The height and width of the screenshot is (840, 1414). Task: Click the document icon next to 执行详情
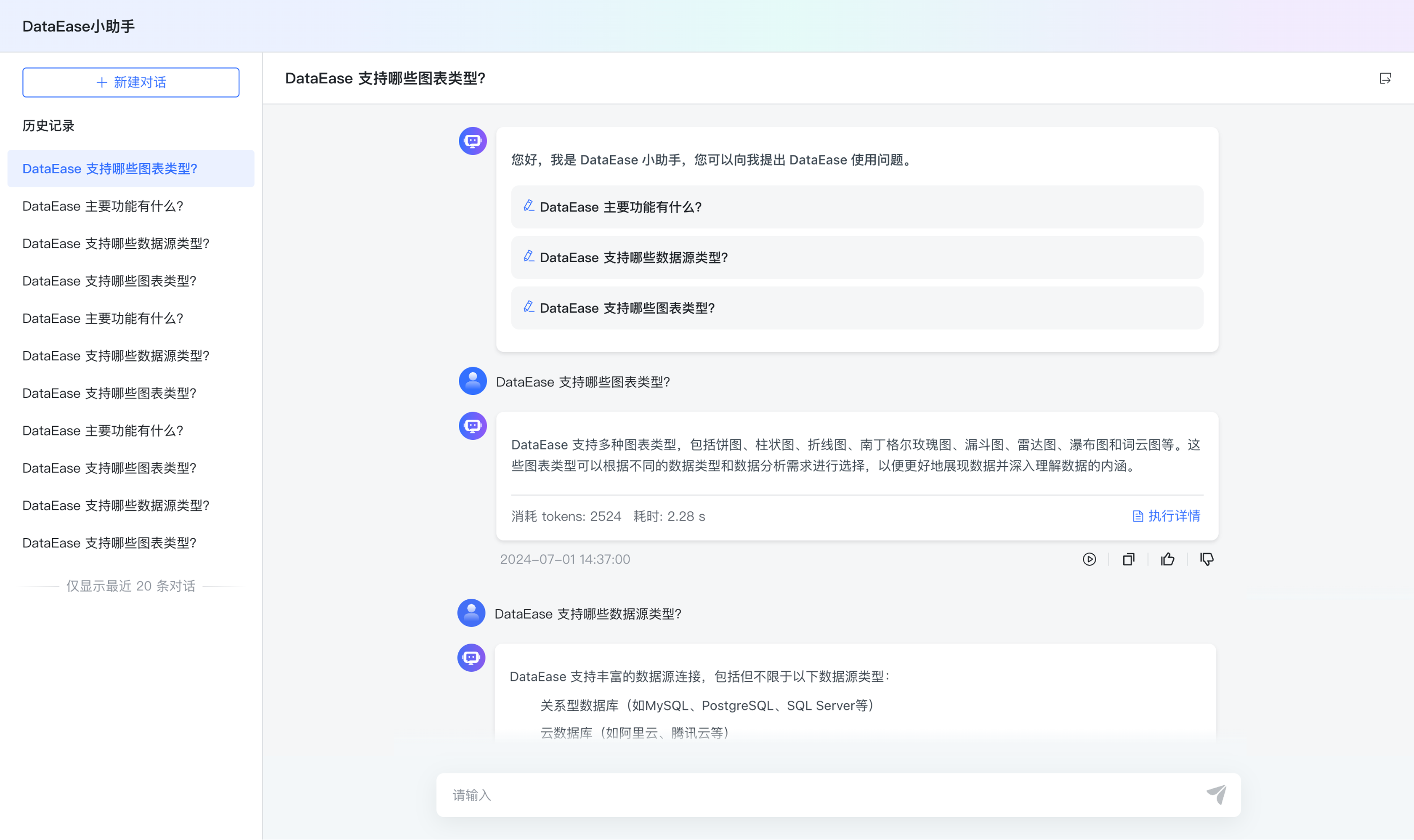[x=1138, y=516]
